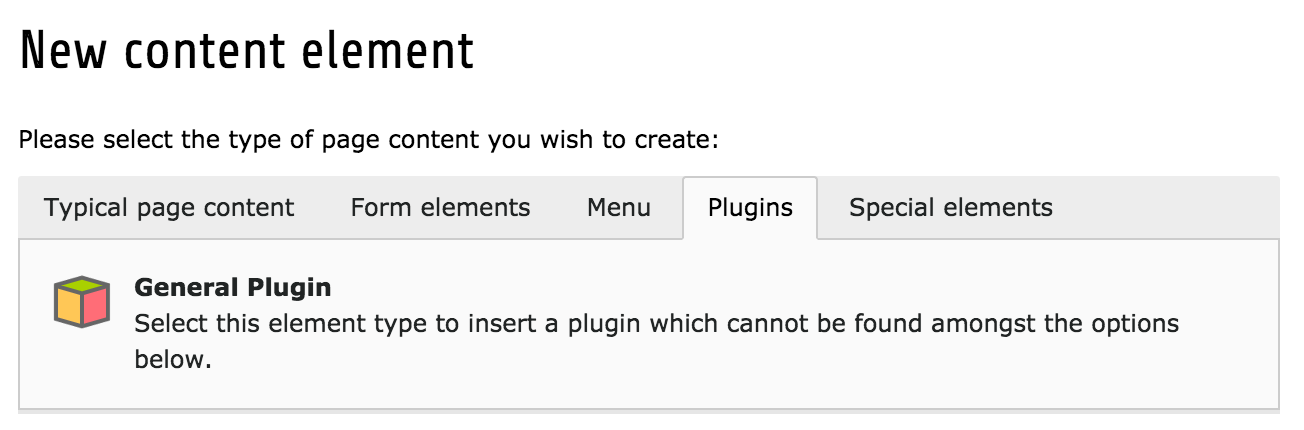This screenshot has width=1304, height=430.
Task: Click the red face of the plugin cube
Action: [93, 309]
